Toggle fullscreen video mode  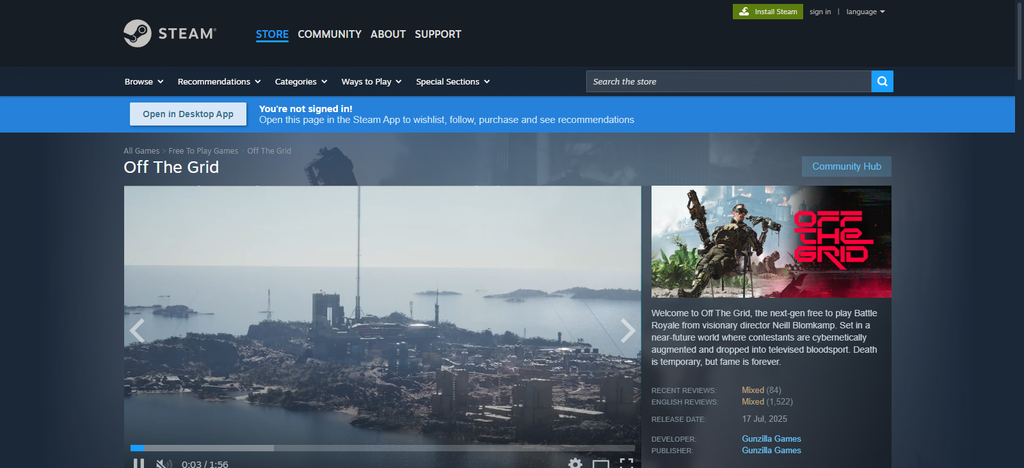pyautogui.click(x=626, y=463)
